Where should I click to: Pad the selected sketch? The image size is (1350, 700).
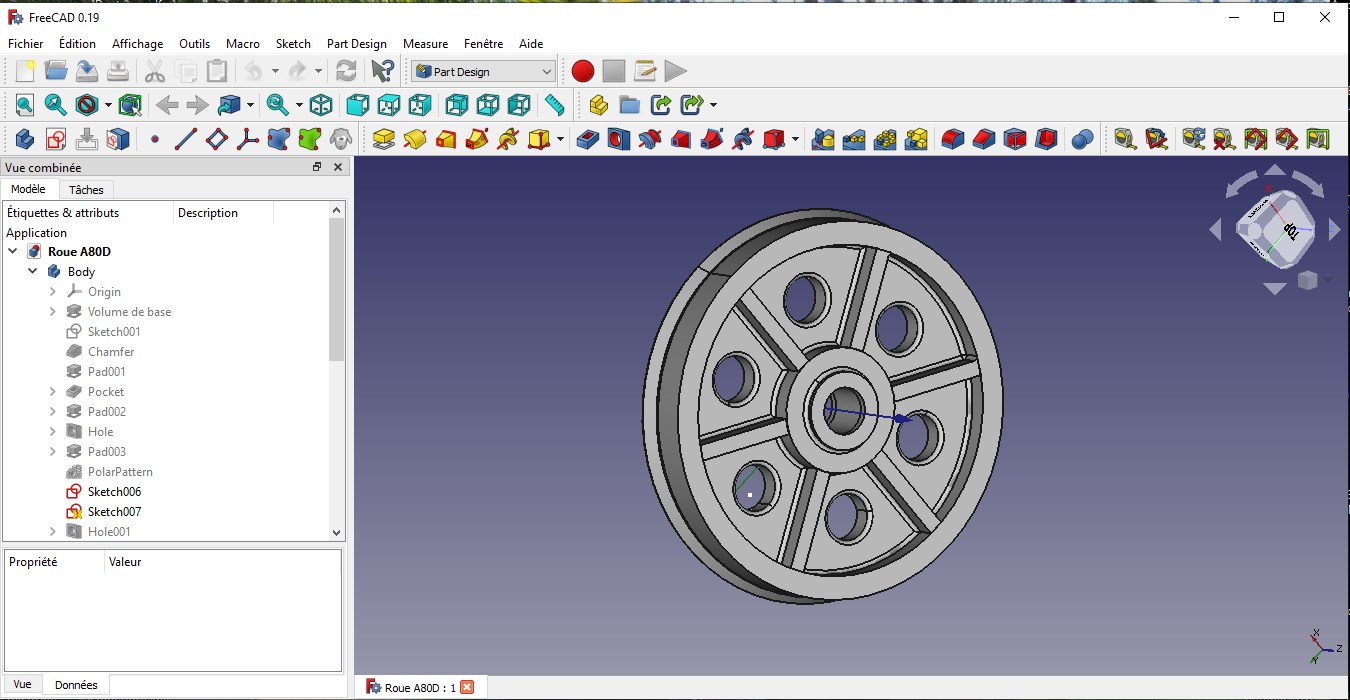pyautogui.click(x=383, y=139)
